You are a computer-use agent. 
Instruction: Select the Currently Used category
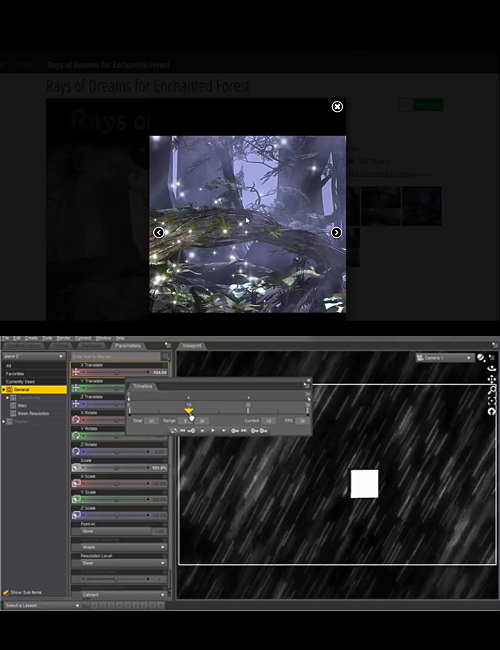click(20, 381)
